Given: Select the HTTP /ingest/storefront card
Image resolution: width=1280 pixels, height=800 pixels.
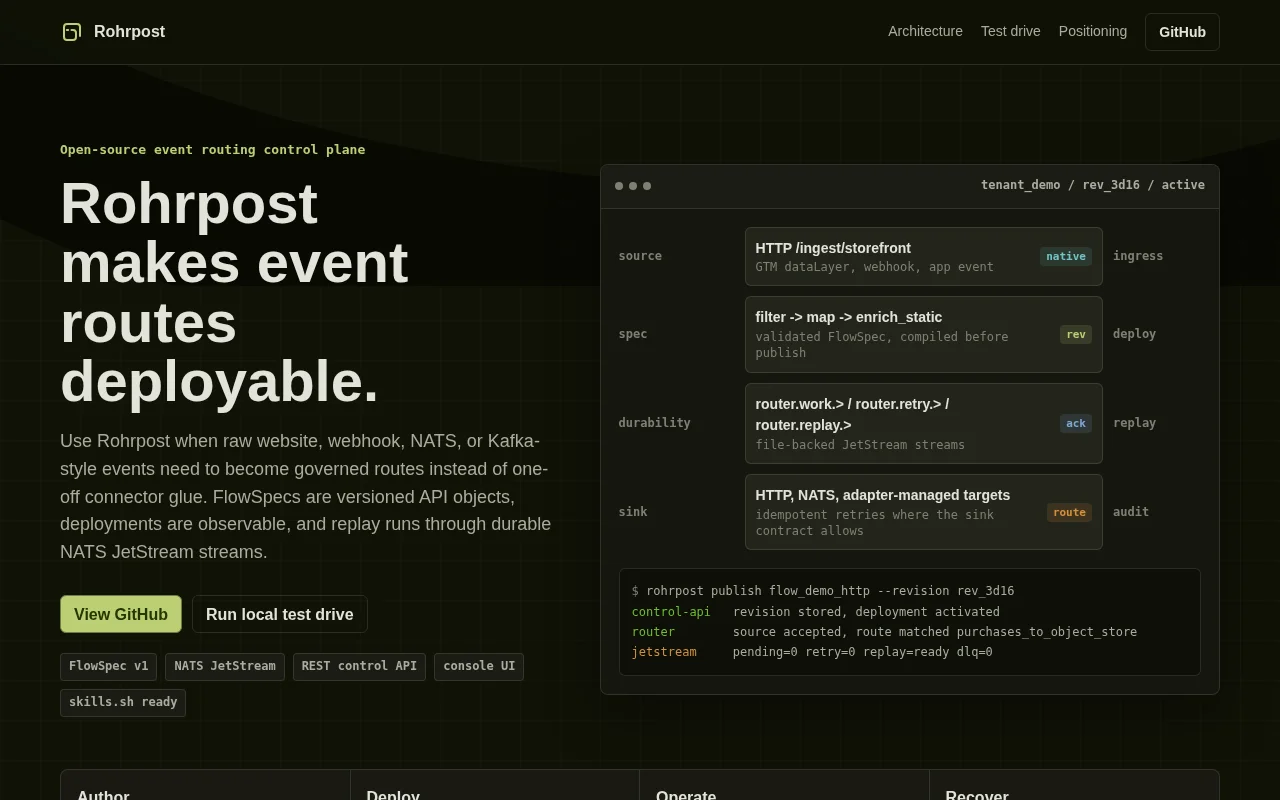Looking at the screenshot, I should [x=923, y=256].
